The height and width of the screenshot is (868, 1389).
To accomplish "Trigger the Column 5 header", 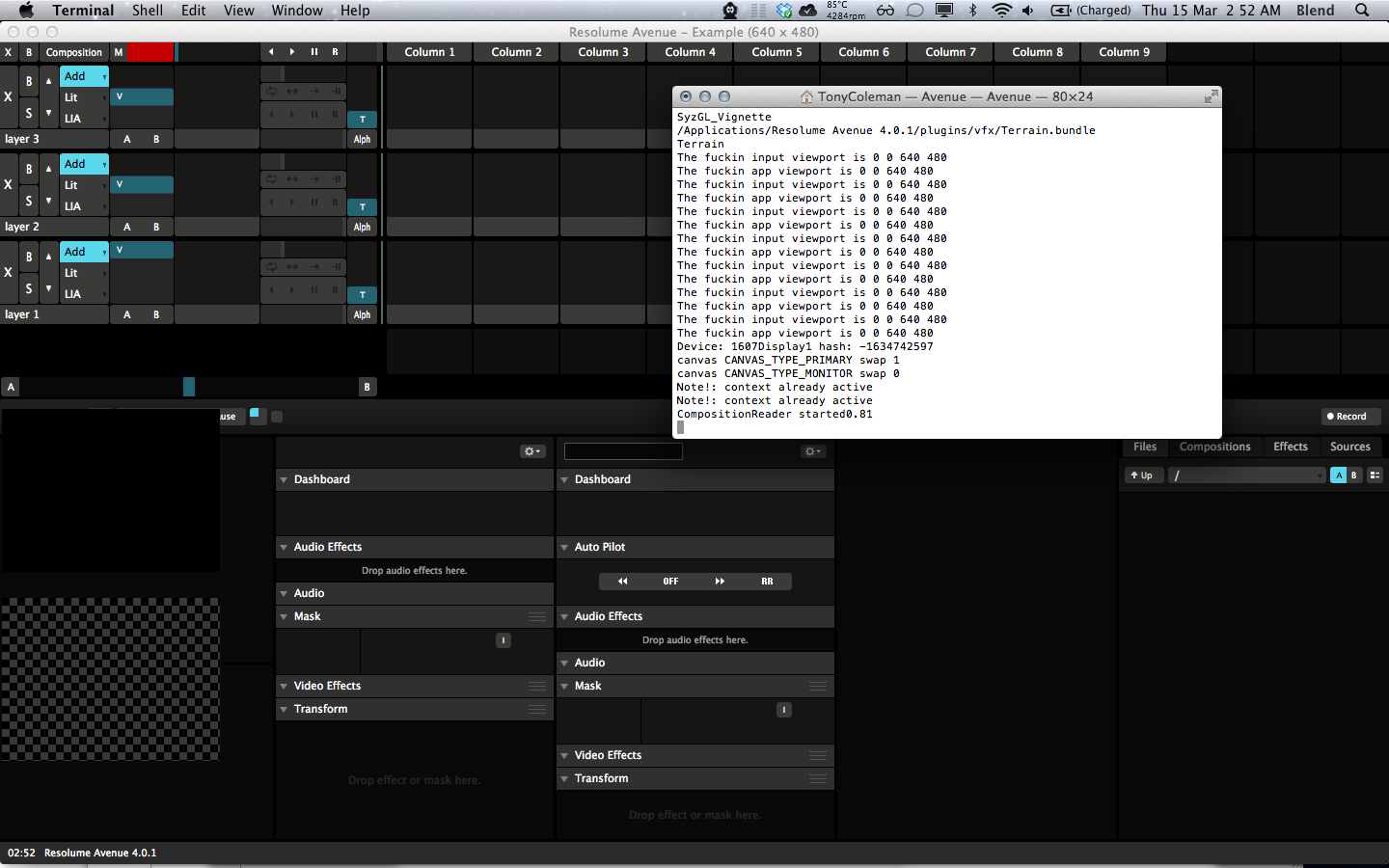I will click(x=776, y=52).
